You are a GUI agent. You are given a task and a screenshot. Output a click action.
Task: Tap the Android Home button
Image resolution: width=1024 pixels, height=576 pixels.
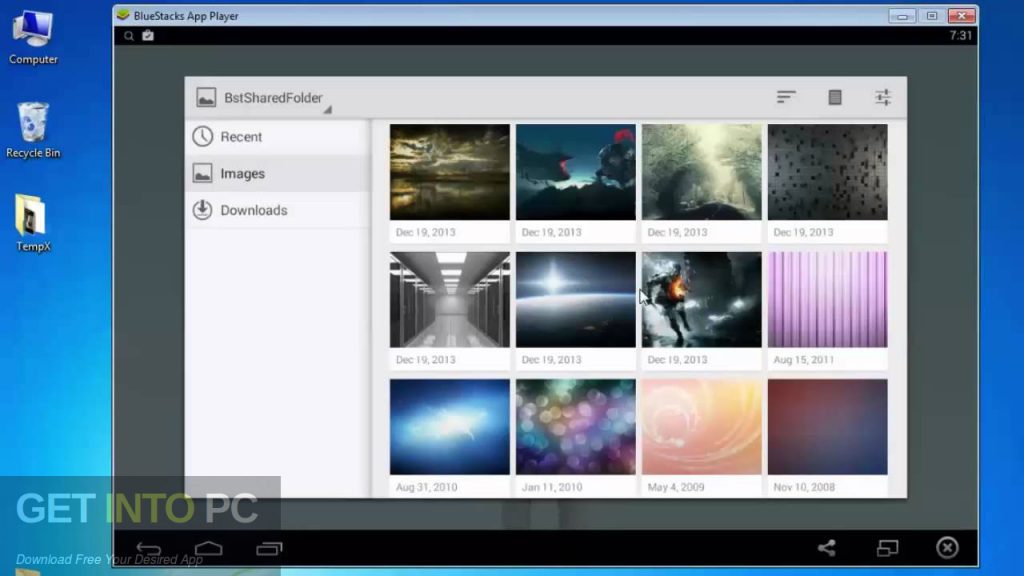point(208,548)
